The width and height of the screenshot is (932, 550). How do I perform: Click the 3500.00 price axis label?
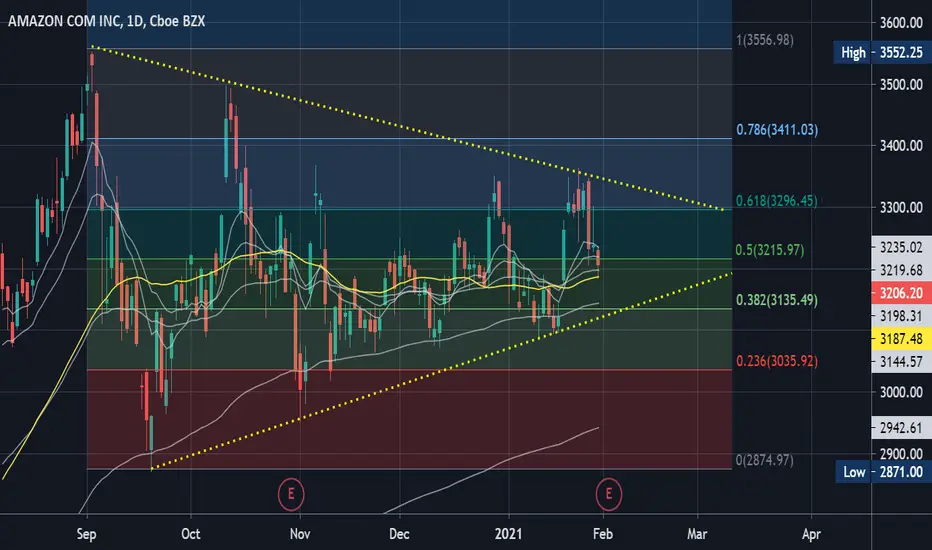click(901, 84)
